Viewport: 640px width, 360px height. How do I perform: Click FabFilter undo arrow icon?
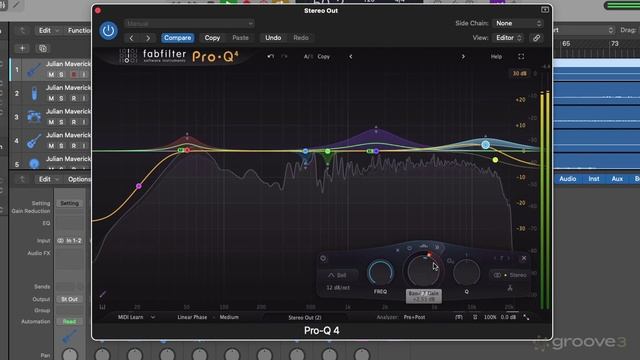(x=271, y=56)
